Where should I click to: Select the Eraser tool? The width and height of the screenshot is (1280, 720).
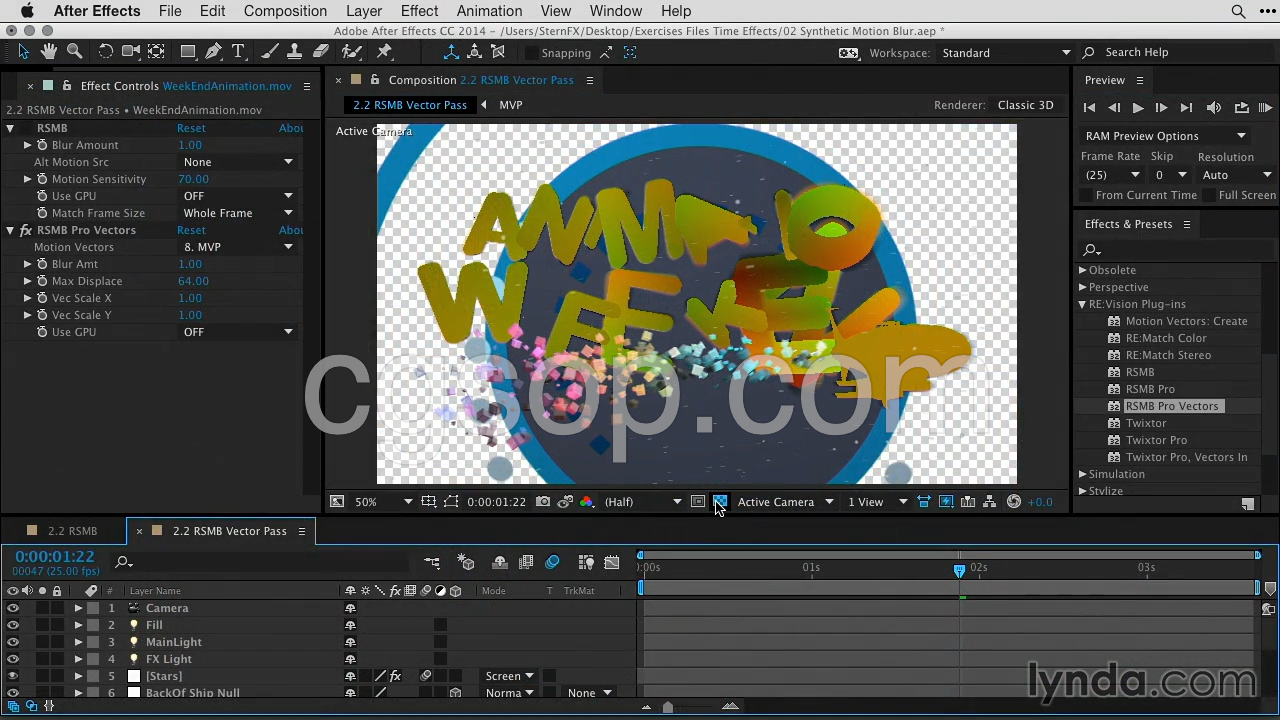321,52
